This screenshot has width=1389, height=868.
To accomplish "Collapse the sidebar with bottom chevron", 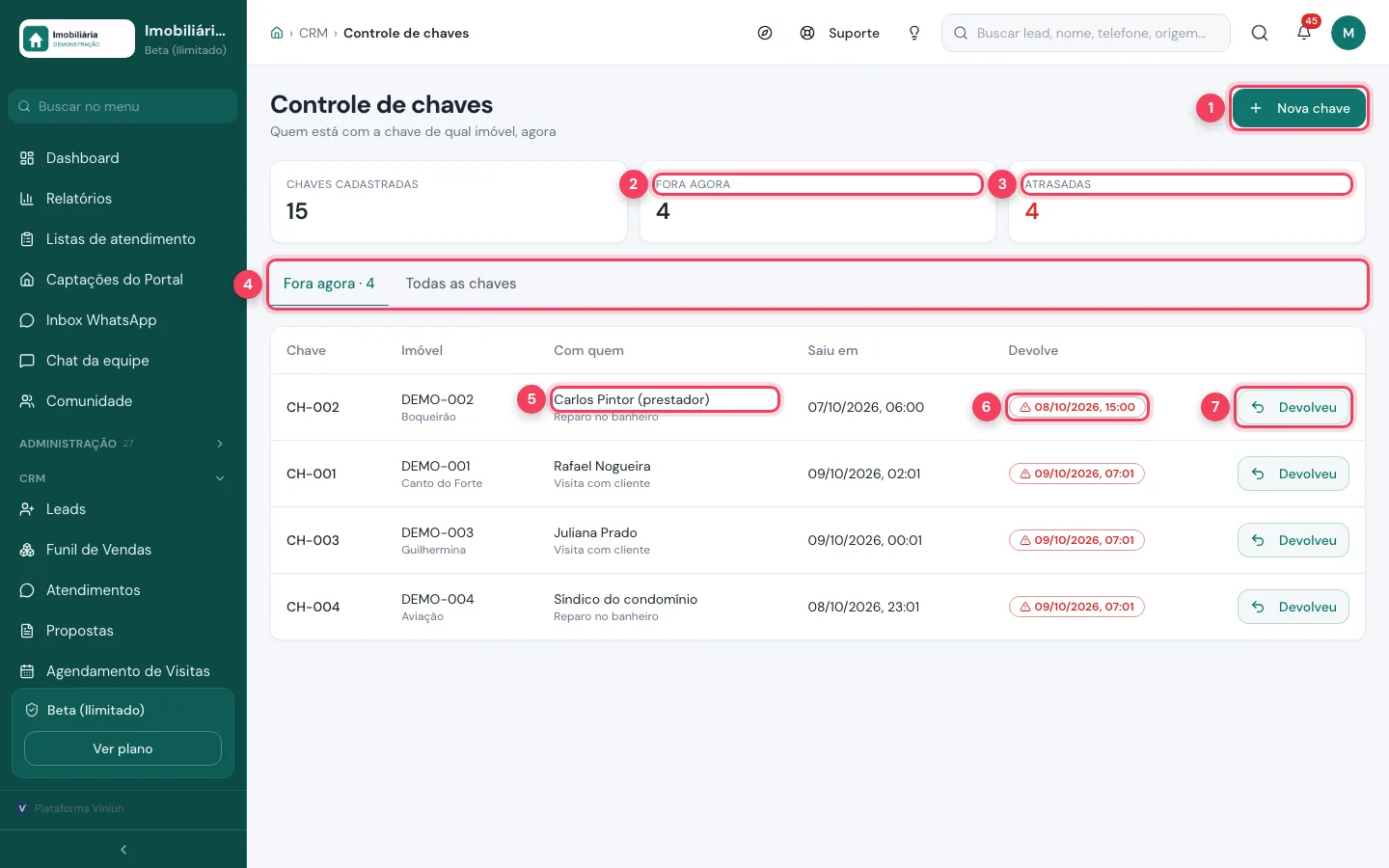I will [123, 850].
